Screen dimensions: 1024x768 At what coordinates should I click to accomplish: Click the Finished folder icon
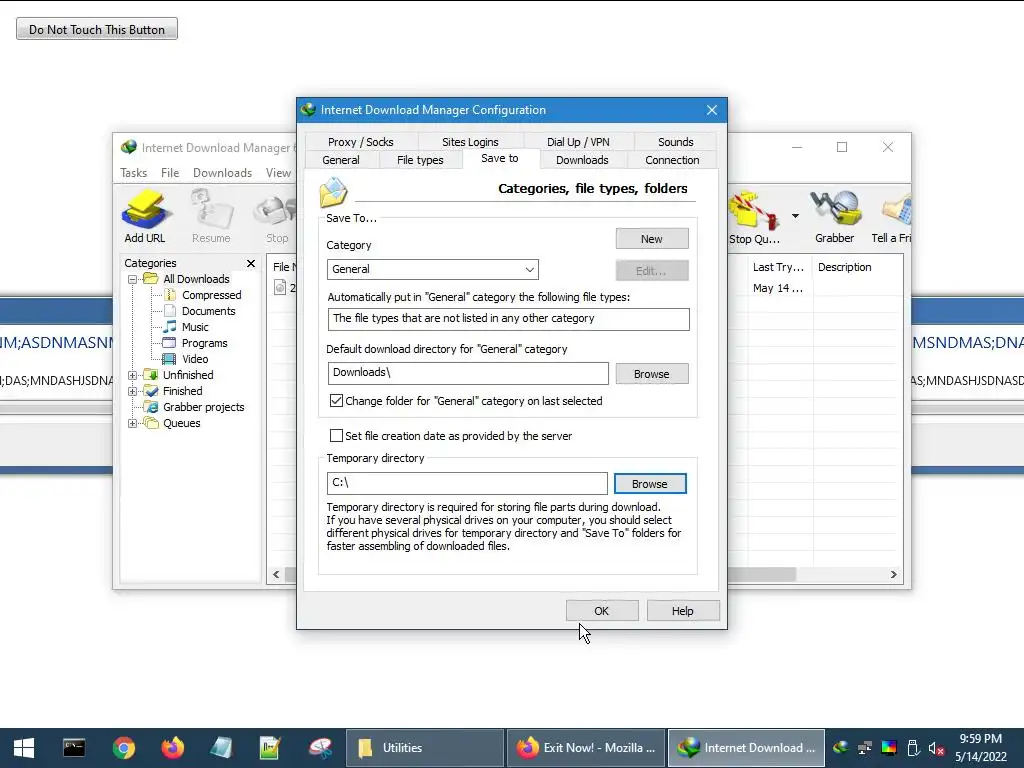click(151, 391)
